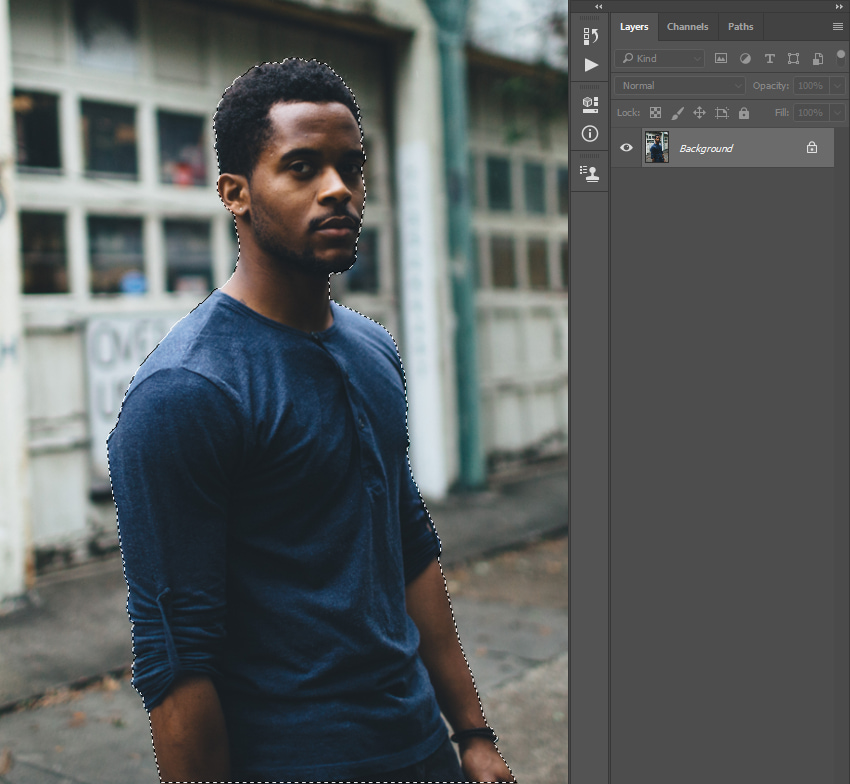The height and width of the screenshot is (784, 850).
Task: Toggle layer filtering on or off switch
Action: click(840, 57)
